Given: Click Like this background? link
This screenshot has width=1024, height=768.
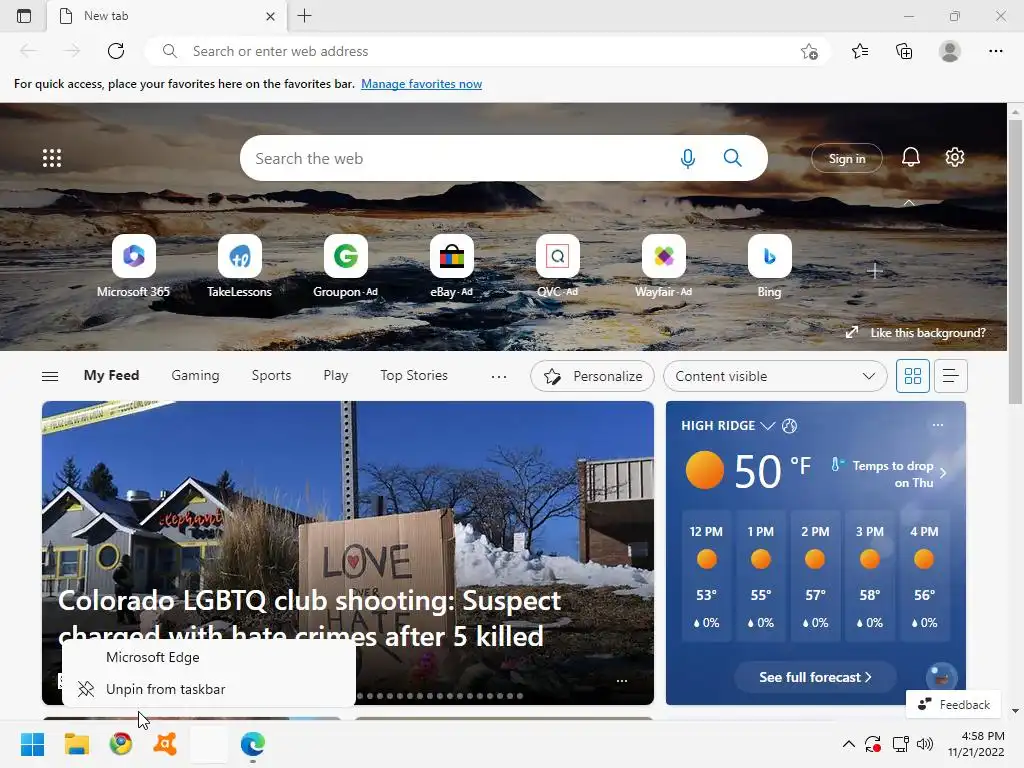Looking at the screenshot, I should click(x=916, y=333).
